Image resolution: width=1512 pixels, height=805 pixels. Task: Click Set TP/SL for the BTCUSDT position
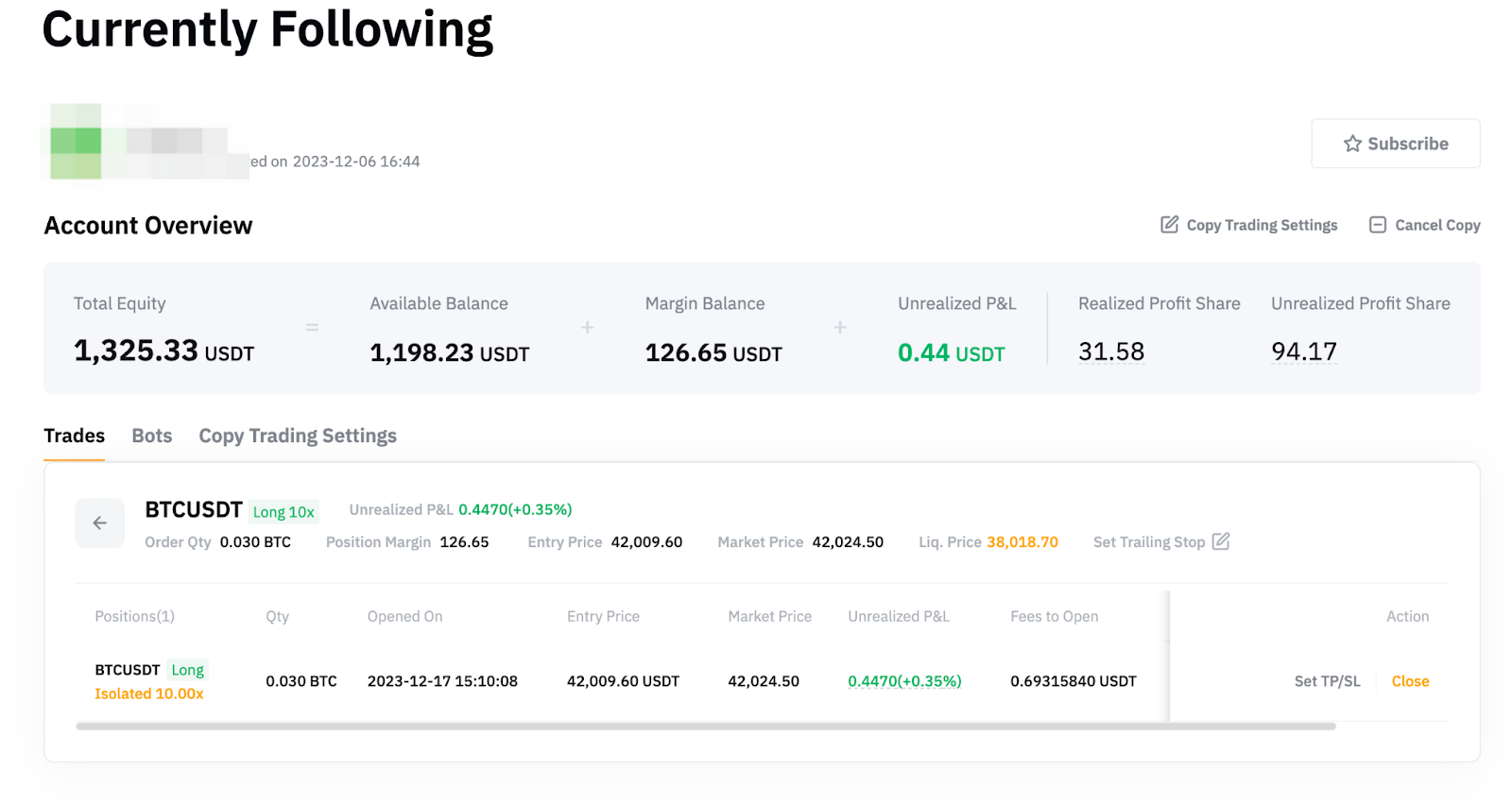(x=1327, y=681)
